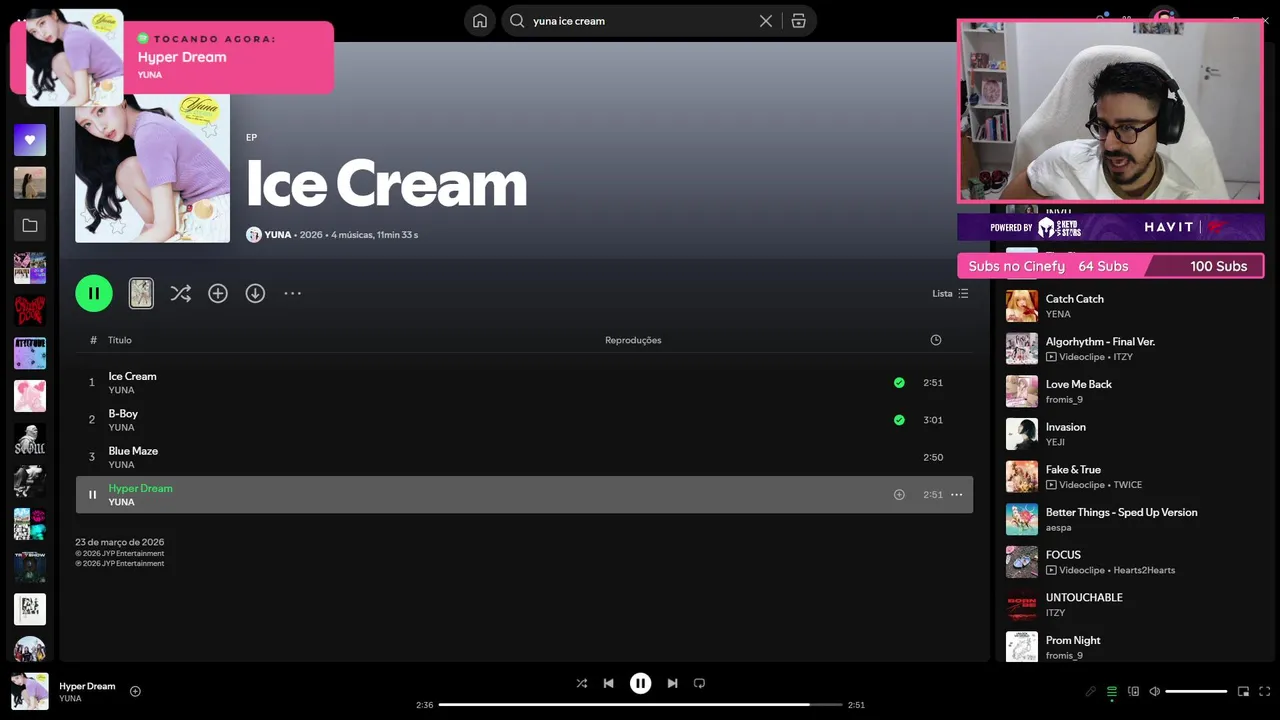Add Hyper Dream track to liked songs

click(x=899, y=495)
